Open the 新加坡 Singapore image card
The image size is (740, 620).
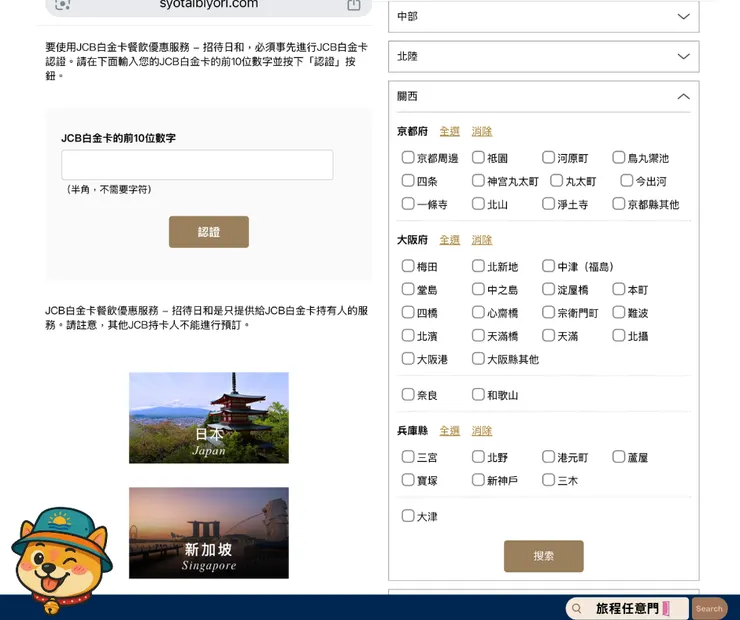(209, 533)
